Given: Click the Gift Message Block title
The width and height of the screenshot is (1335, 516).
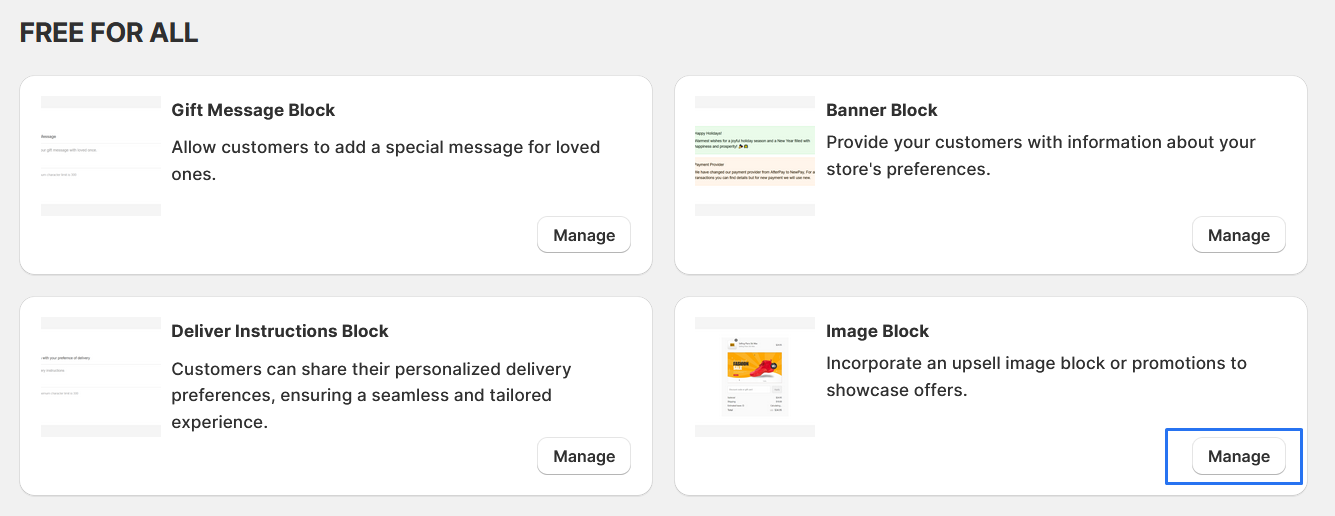Looking at the screenshot, I should [x=253, y=110].
